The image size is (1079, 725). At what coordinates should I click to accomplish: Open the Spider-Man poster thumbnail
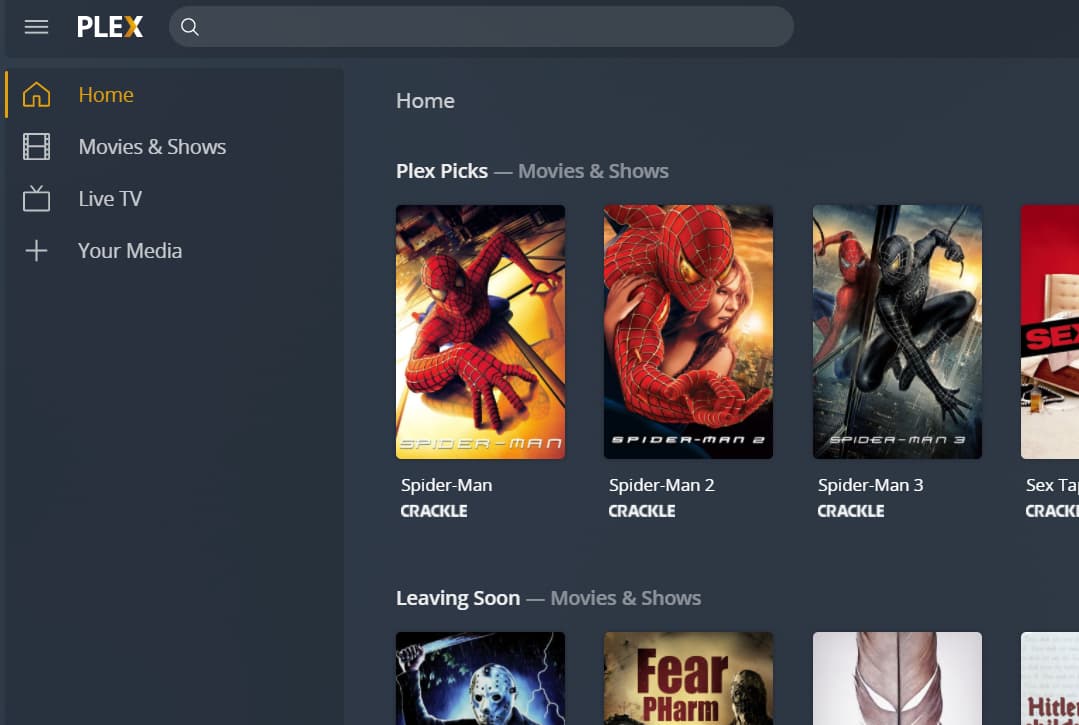pyautogui.click(x=480, y=332)
